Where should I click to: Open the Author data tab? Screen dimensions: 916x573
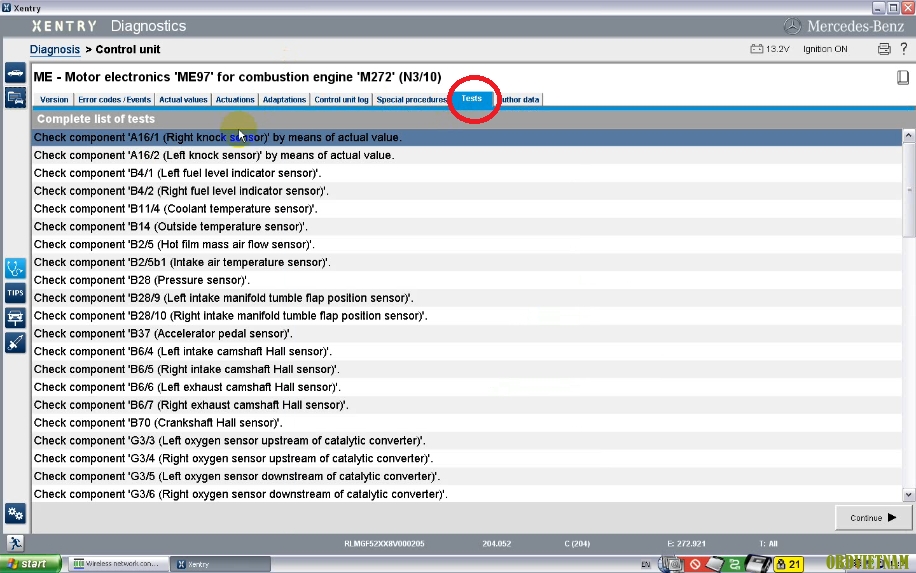coord(519,100)
